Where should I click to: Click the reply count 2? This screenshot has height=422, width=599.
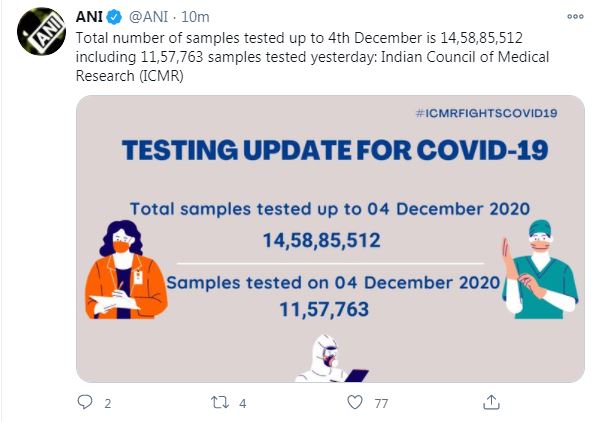tap(108, 403)
